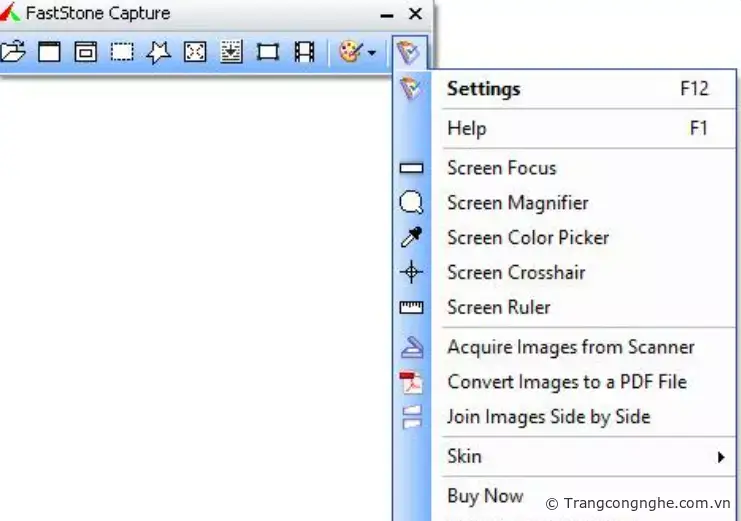Open the output palette dropdown in toolbar
The width and height of the screenshot is (741, 521).
357,51
